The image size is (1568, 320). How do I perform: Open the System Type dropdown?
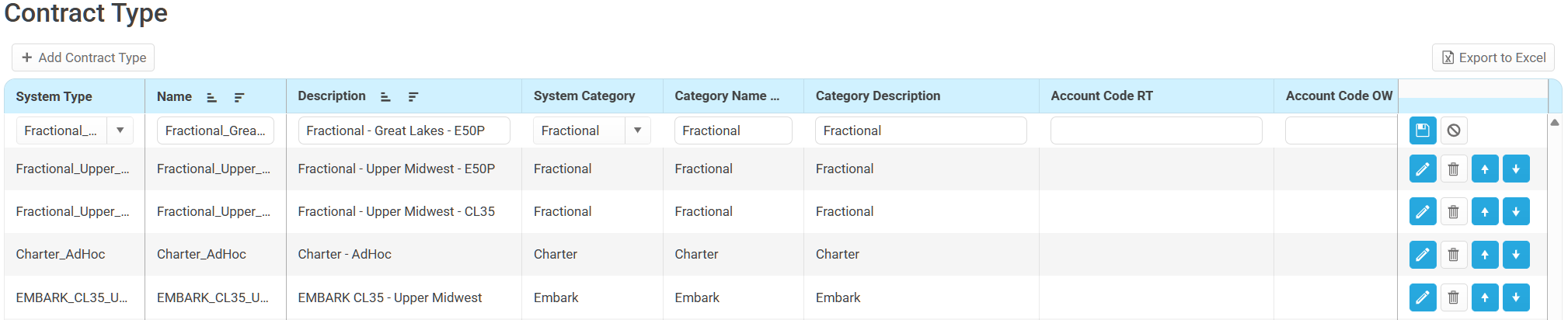(x=120, y=130)
